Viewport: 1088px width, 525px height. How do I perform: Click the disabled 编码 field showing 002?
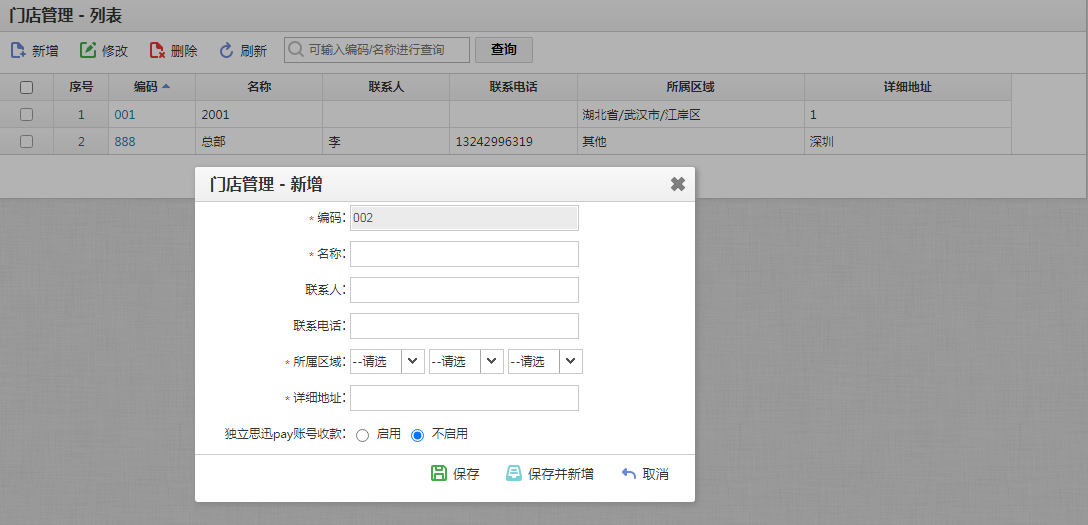pyautogui.click(x=464, y=218)
